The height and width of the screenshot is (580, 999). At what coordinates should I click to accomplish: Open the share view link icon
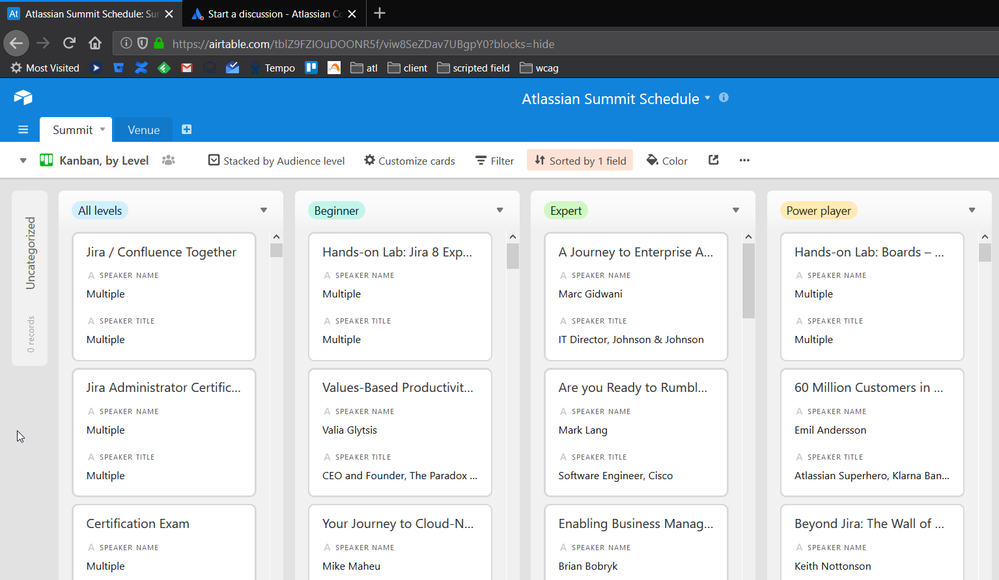click(713, 160)
